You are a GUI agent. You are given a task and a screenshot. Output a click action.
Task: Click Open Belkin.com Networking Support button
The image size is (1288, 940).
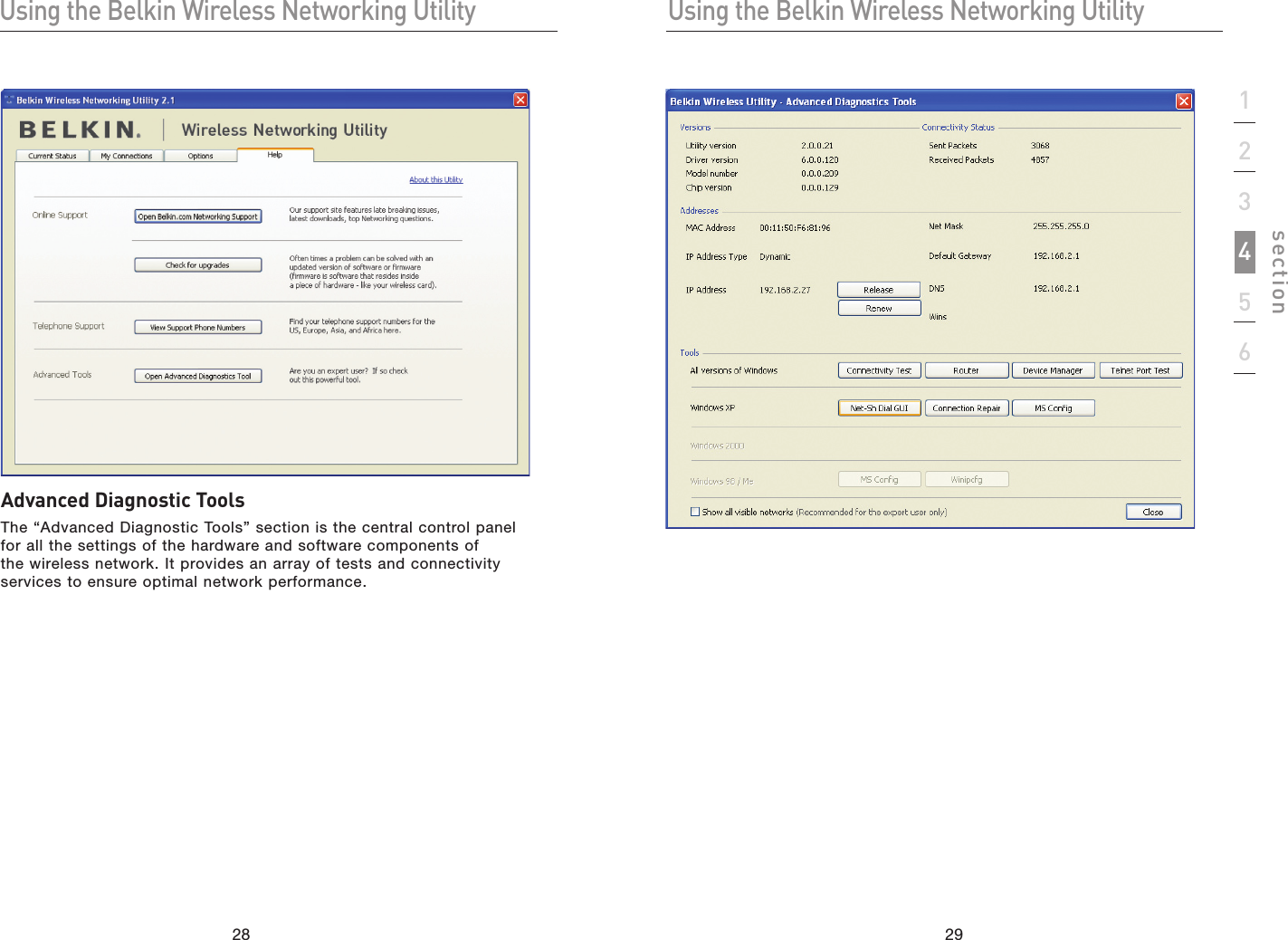point(198,216)
